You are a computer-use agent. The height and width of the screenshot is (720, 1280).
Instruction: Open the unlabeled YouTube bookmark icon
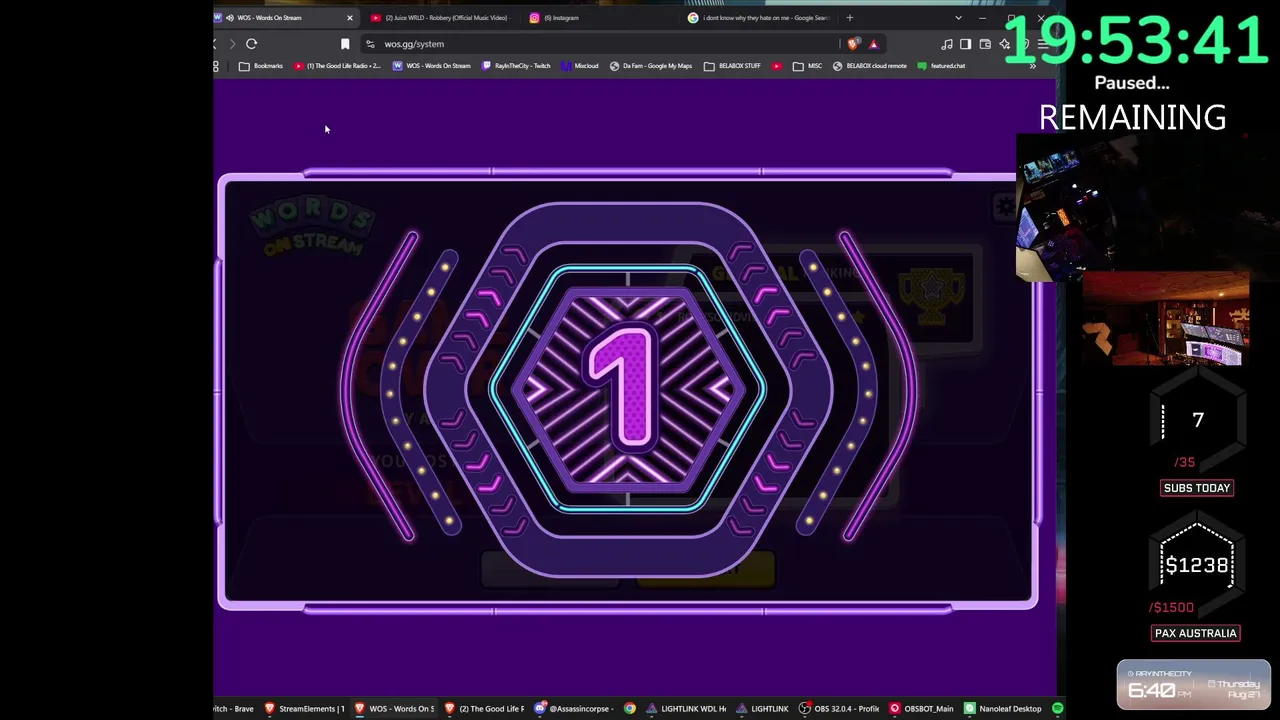pyautogui.click(x=777, y=66)
